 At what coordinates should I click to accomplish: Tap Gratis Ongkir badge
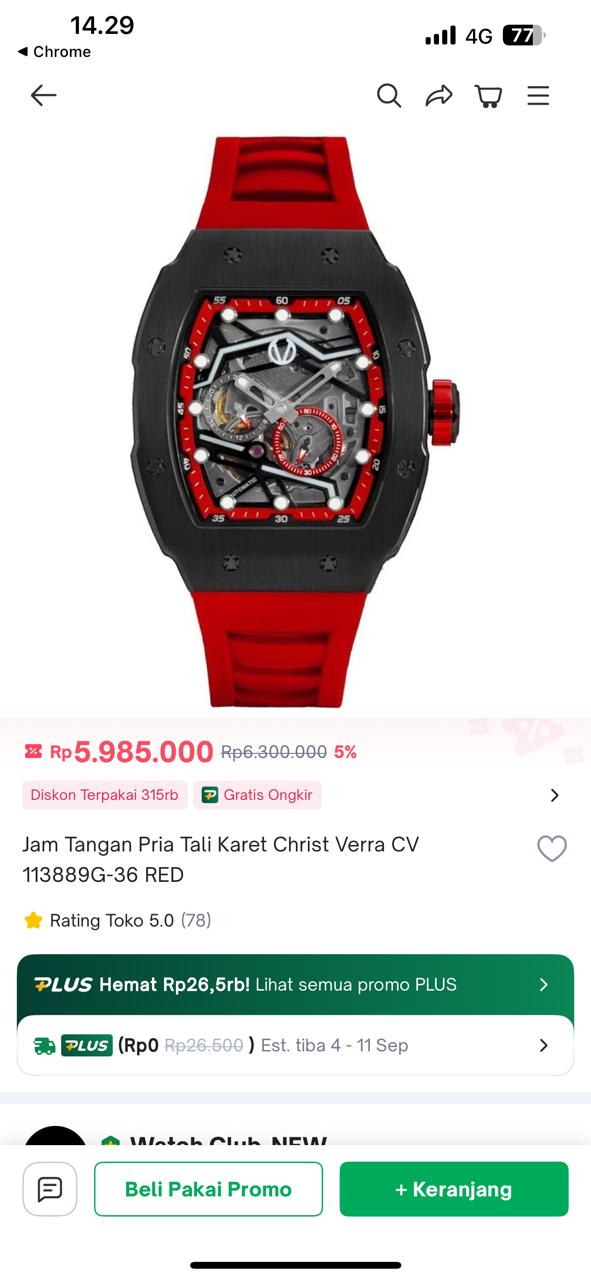pos(257,795)
